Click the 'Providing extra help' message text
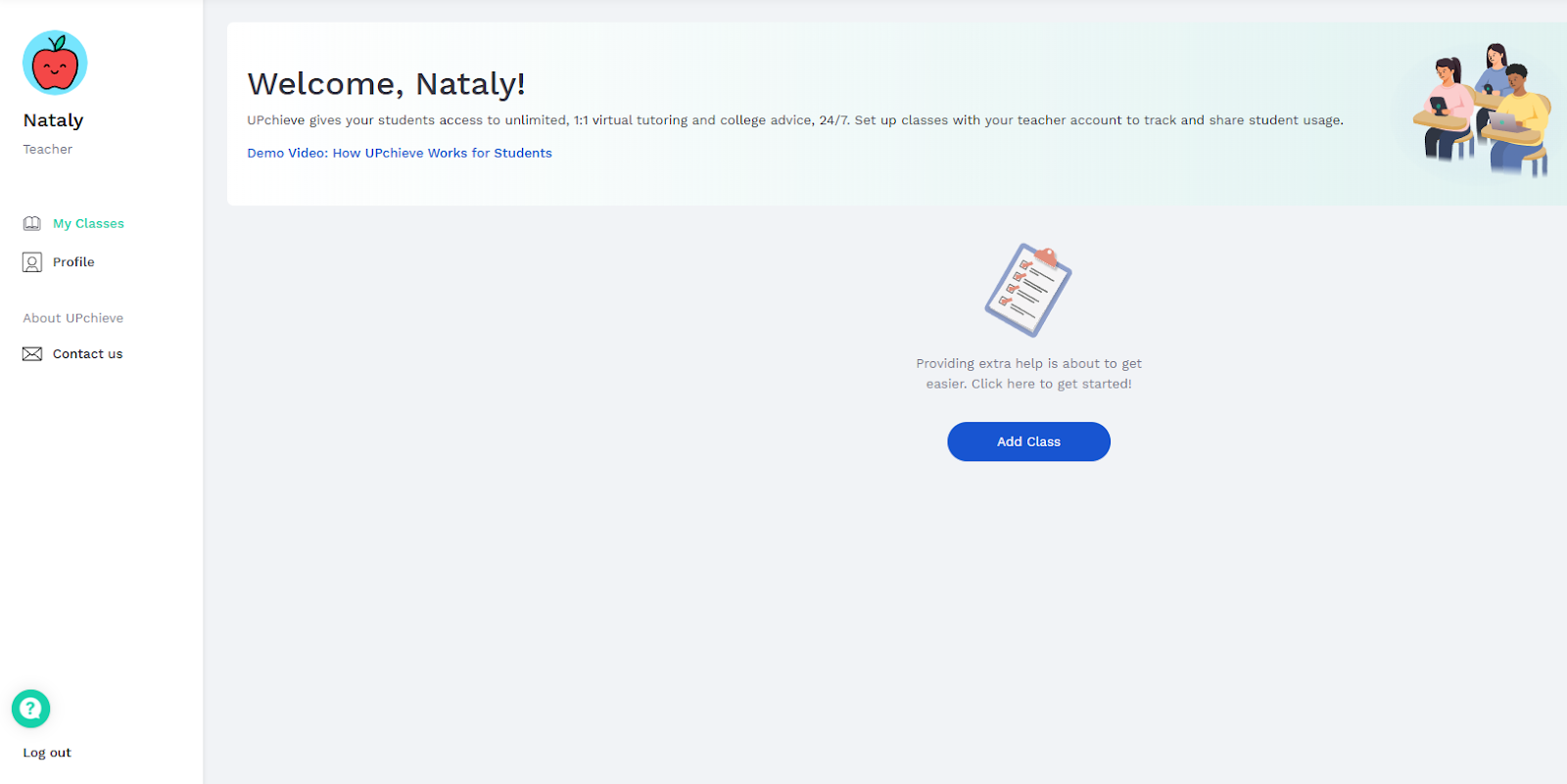The width and height of the screenshot is (1567, 784). (1028, 374)
